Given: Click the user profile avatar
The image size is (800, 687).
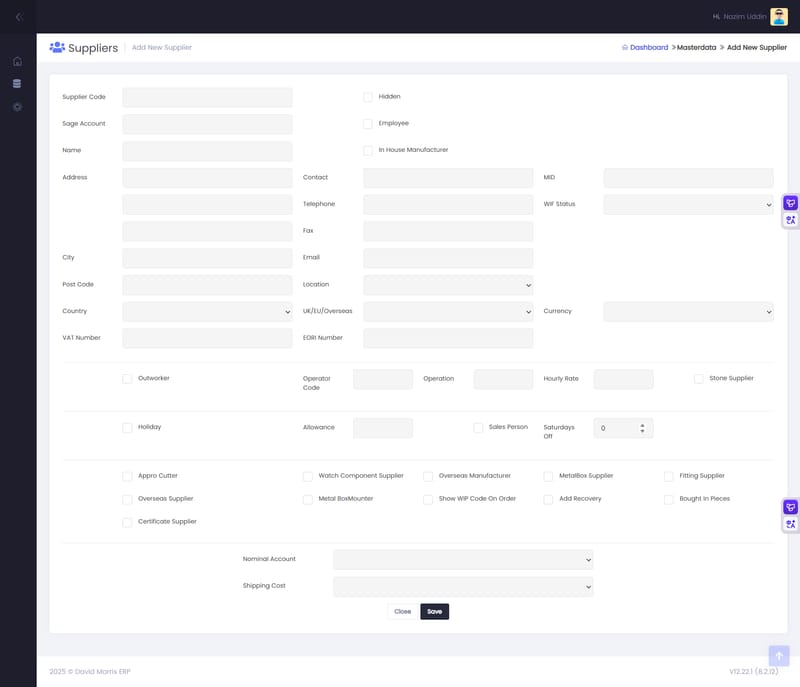Looking at the screenshot, I should 779,17.
